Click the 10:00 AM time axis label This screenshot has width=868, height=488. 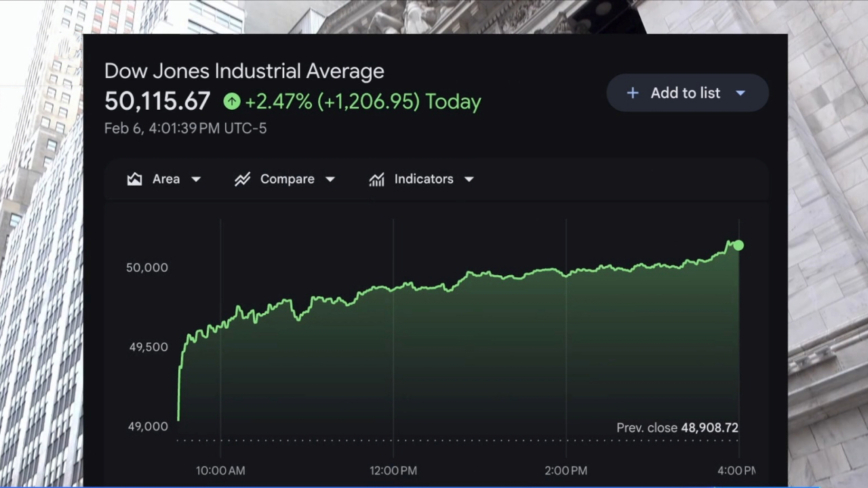coord(220,470)
